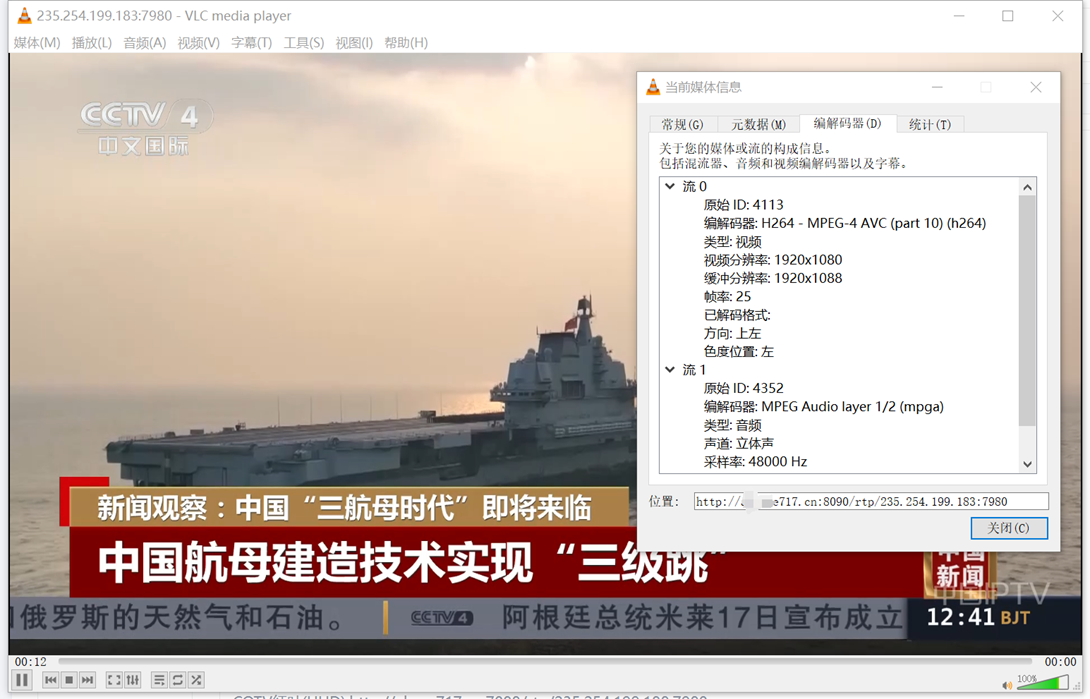
Task: Open the 工具(S) menu
Action: coord(303,43)
